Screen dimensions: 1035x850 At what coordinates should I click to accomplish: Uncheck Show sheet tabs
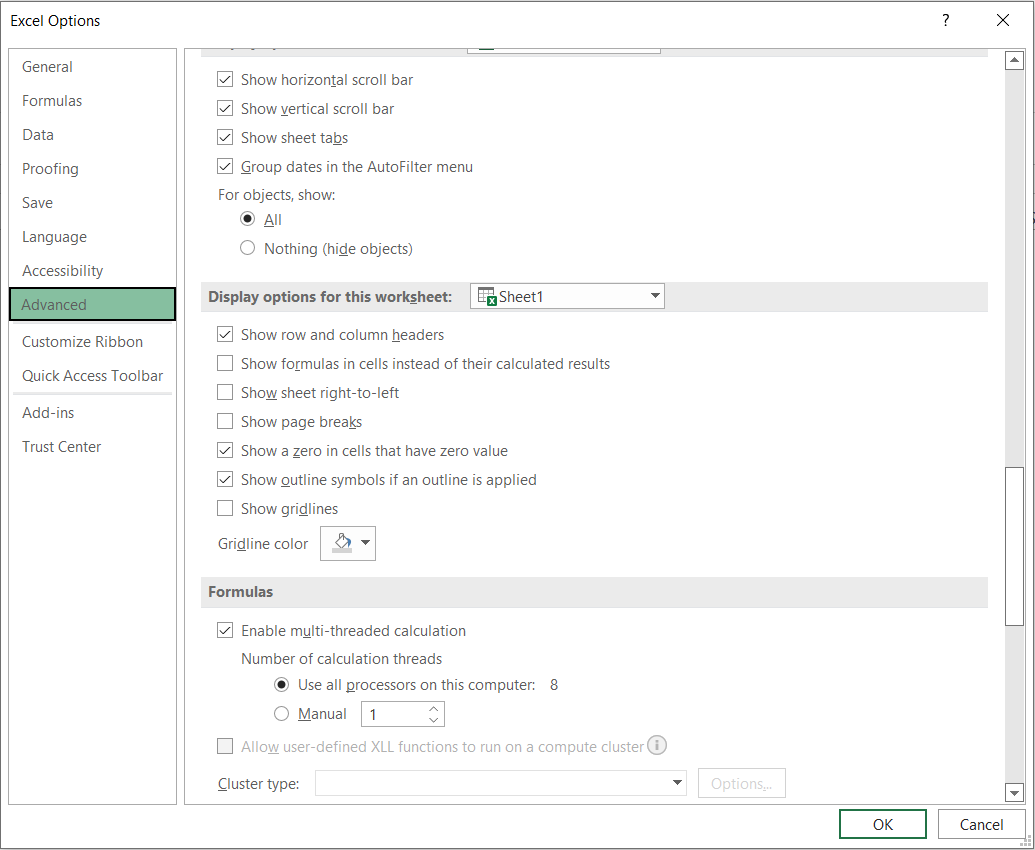[x=225, y=137]
